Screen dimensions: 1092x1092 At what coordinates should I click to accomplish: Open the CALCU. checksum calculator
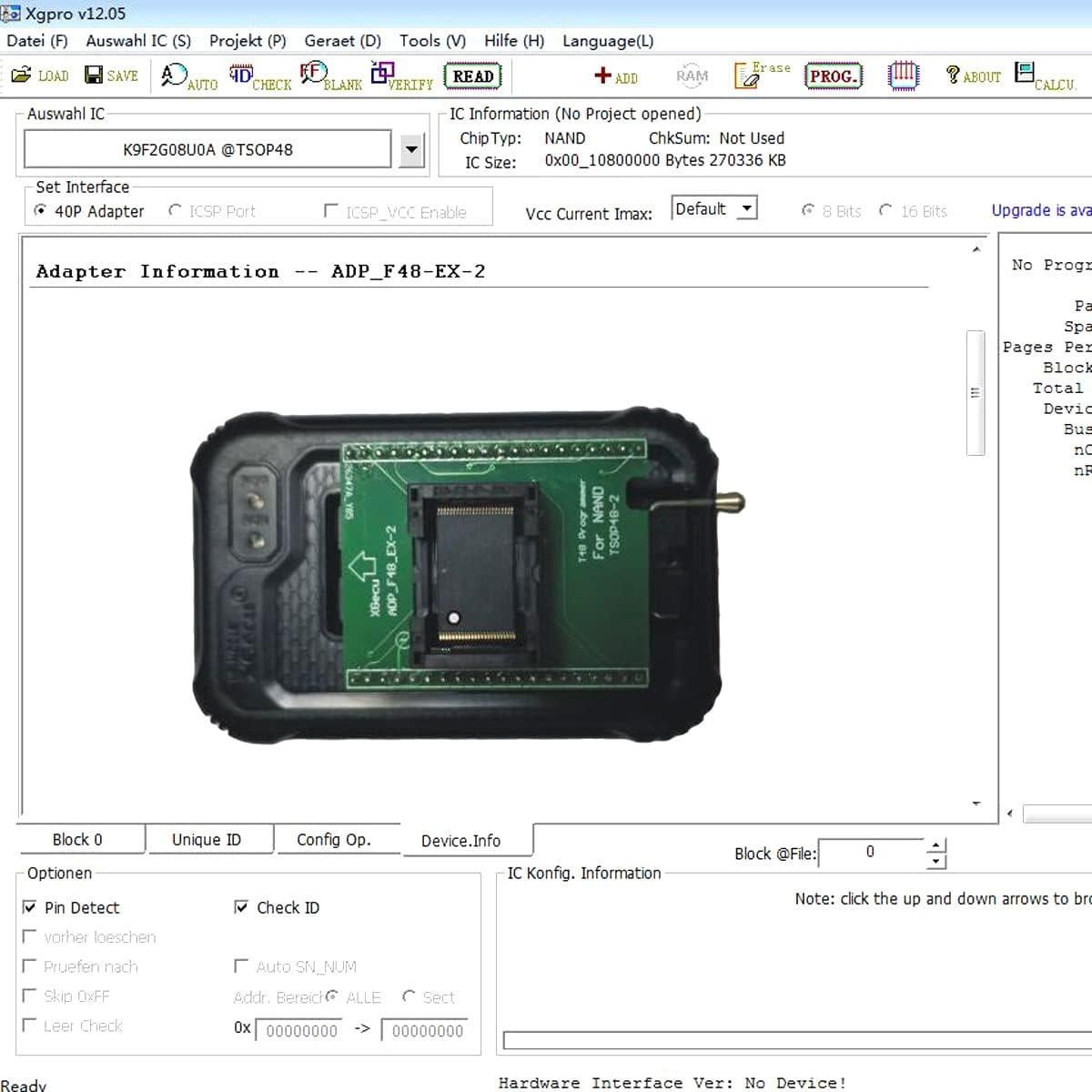(1042, 76)
